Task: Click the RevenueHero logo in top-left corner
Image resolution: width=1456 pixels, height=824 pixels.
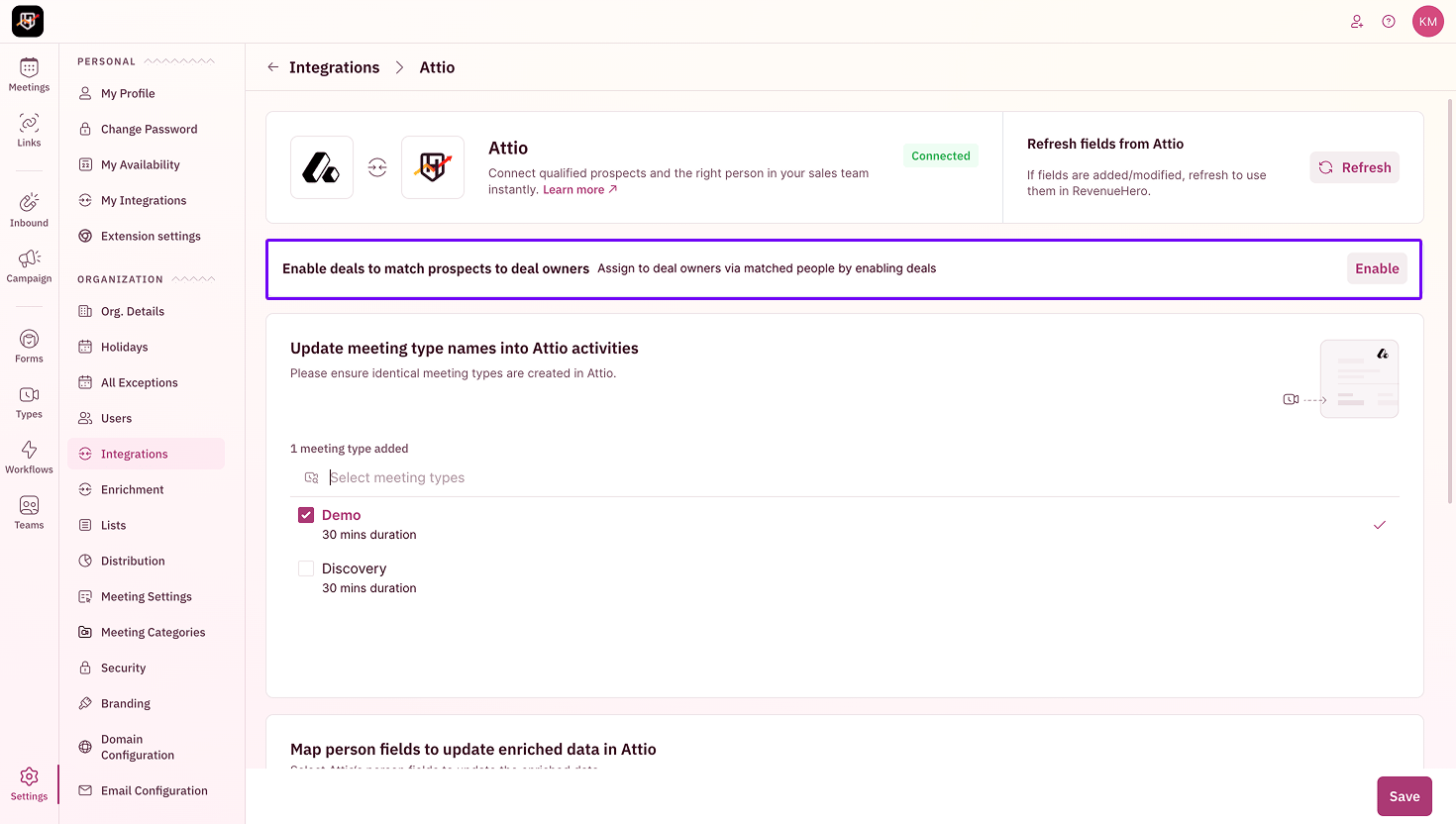Action: click(x=28, y=21)
